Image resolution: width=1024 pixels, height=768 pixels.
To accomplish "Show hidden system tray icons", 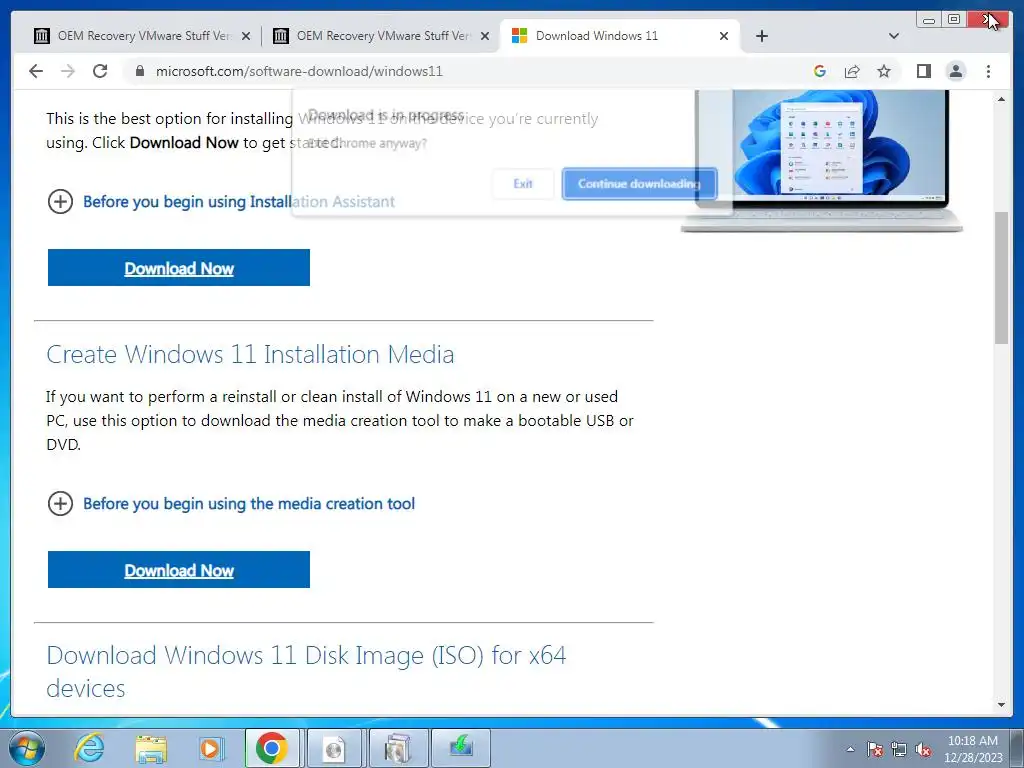I will pos(850,749).
